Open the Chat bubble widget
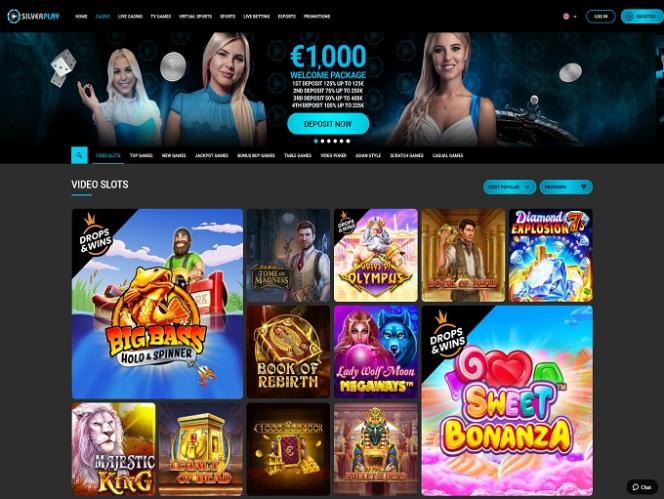The width and height of the screenshot is (664, 499). click(x=642, y=487)
